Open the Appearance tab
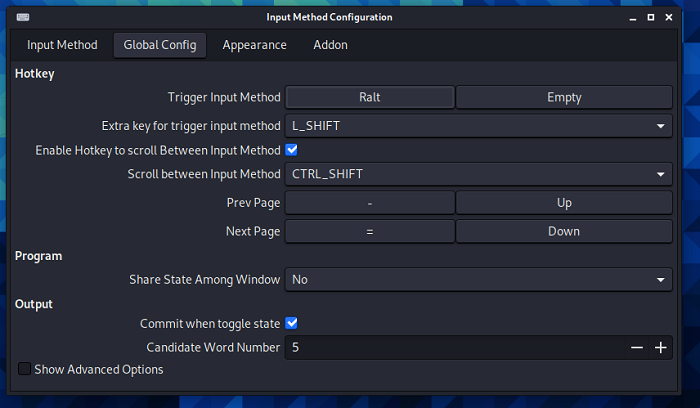This screenshot has height=408, width=700. (x=254, y=45)
